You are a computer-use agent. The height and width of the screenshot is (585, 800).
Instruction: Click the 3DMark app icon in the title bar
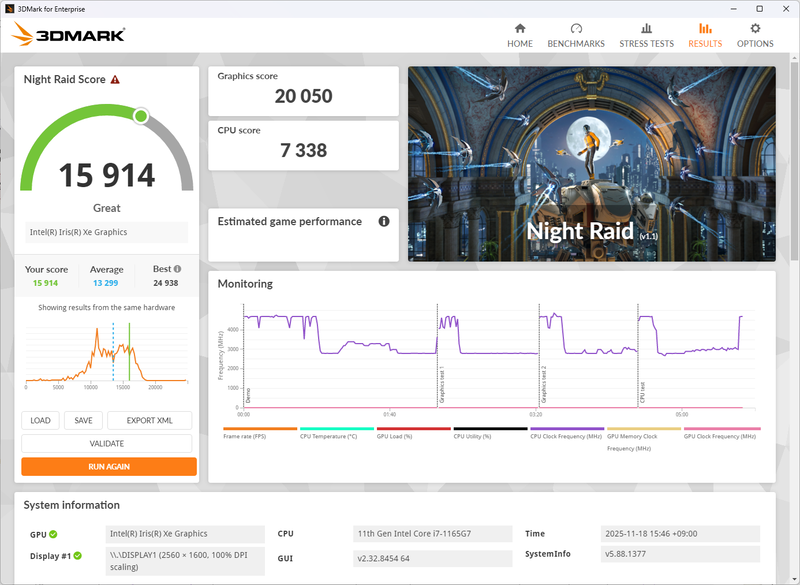pos(10,9)
